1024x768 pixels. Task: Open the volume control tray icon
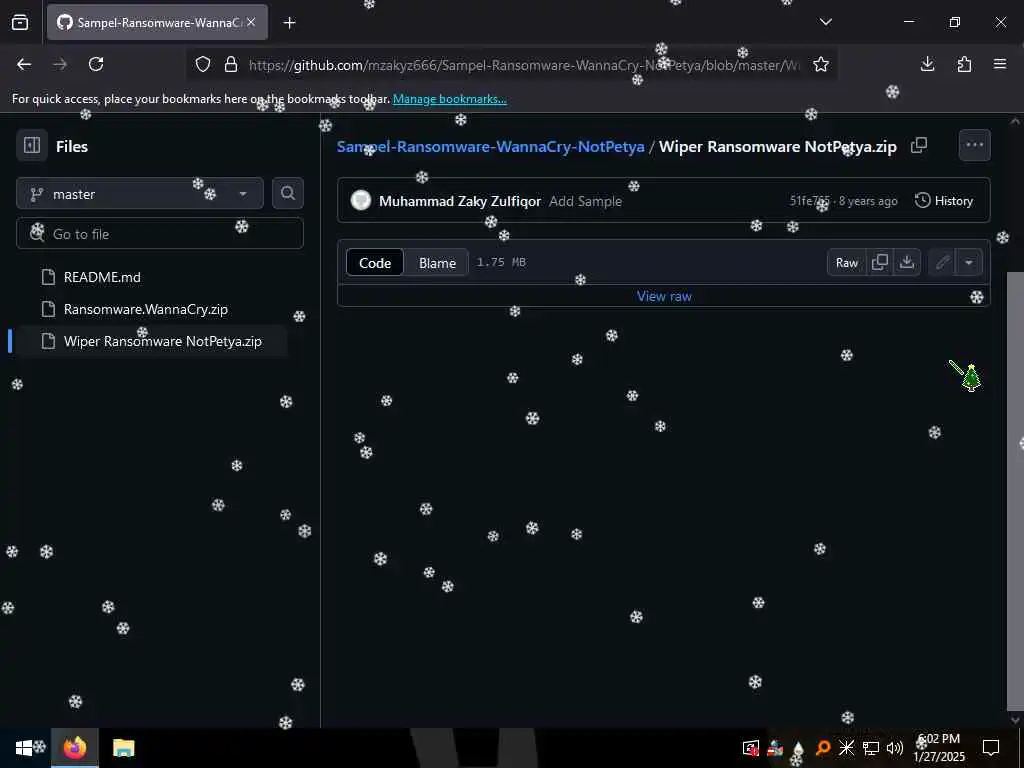click(895, 748)
